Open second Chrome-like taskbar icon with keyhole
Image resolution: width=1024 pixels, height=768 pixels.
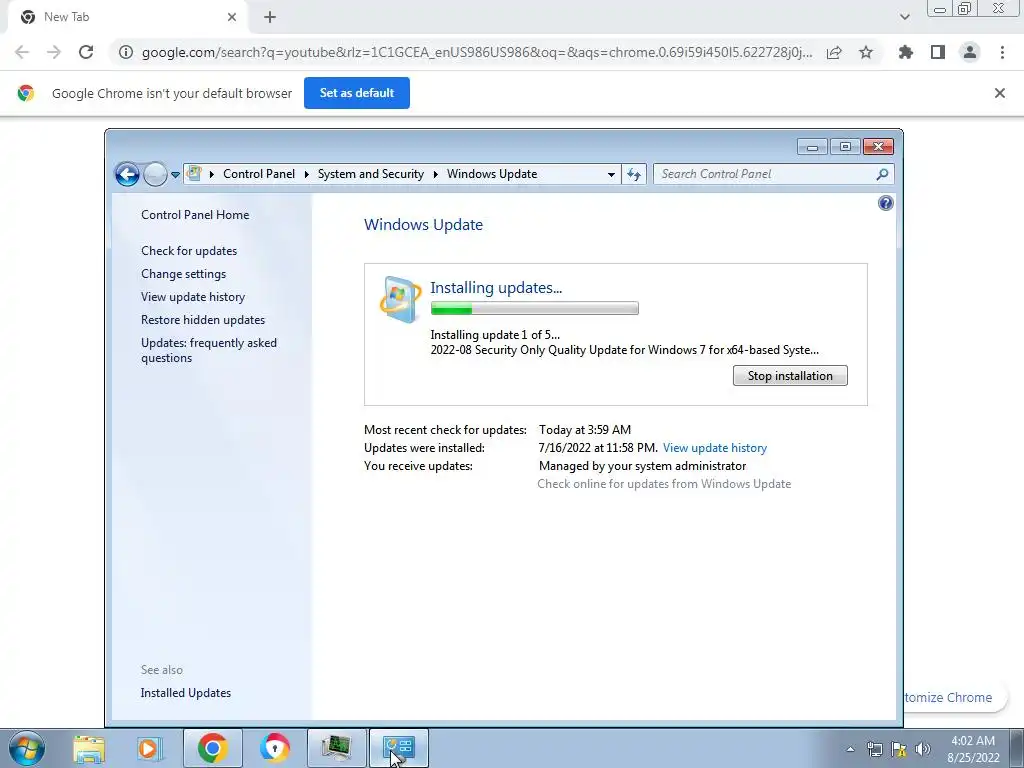click(274, 748)
